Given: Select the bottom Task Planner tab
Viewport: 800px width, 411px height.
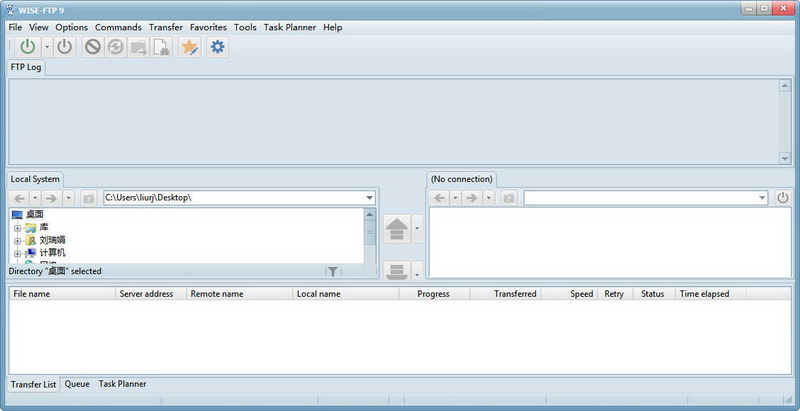Looking at the screenshot, I should coord(122,384).
